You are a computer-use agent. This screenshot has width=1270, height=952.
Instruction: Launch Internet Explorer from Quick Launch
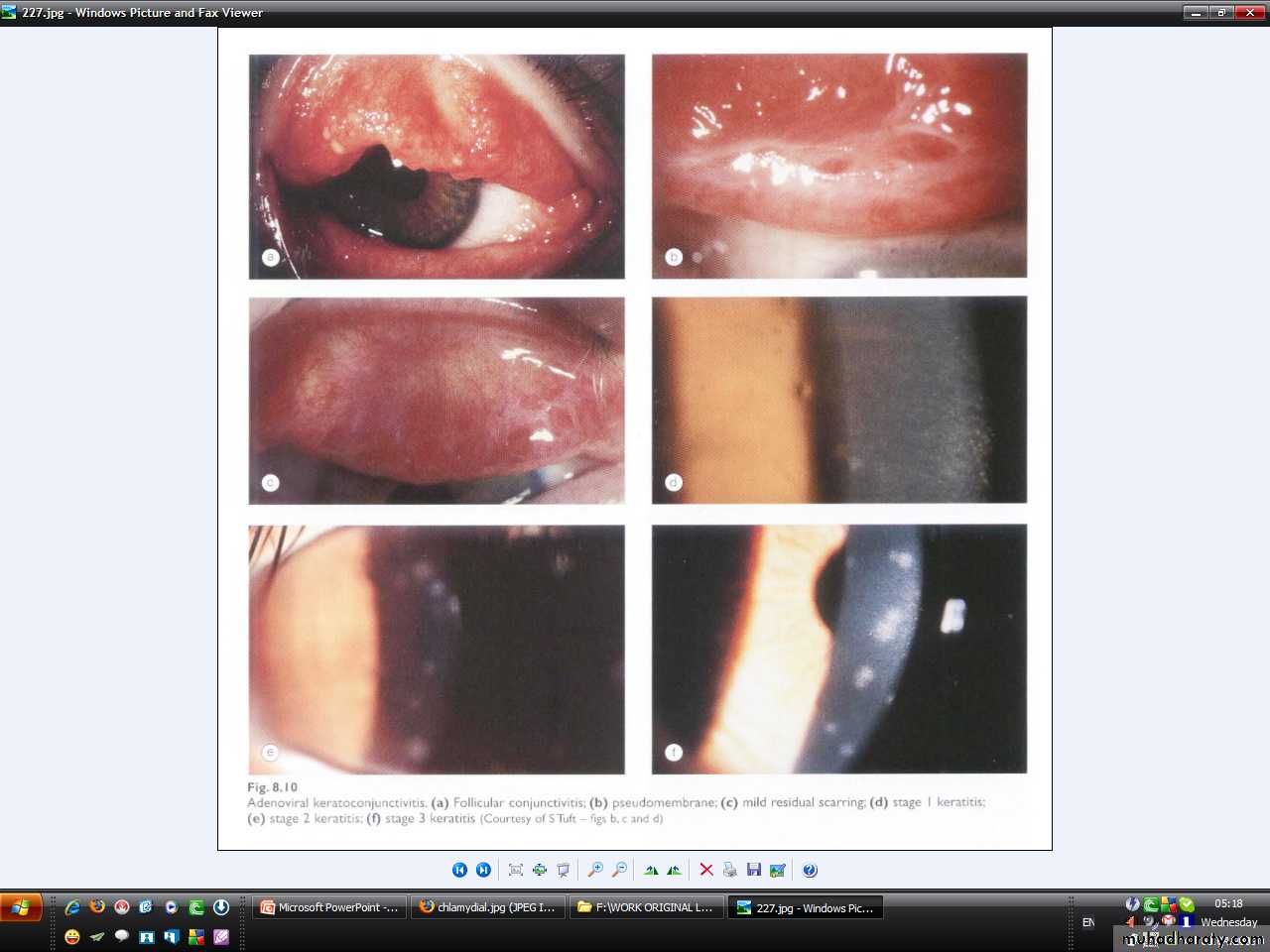coord(72,907)
